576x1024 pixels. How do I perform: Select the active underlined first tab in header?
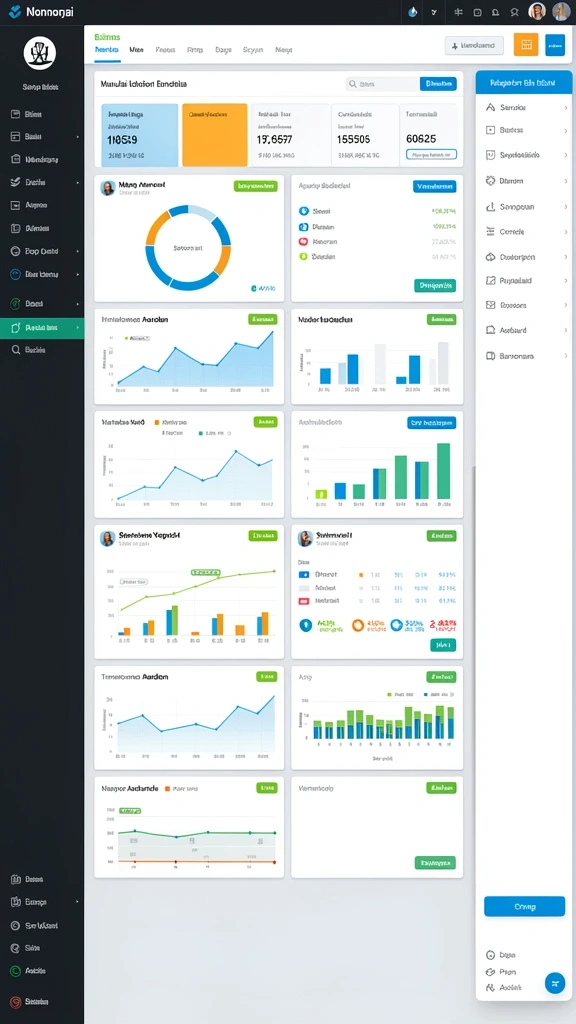click(106, 50)
